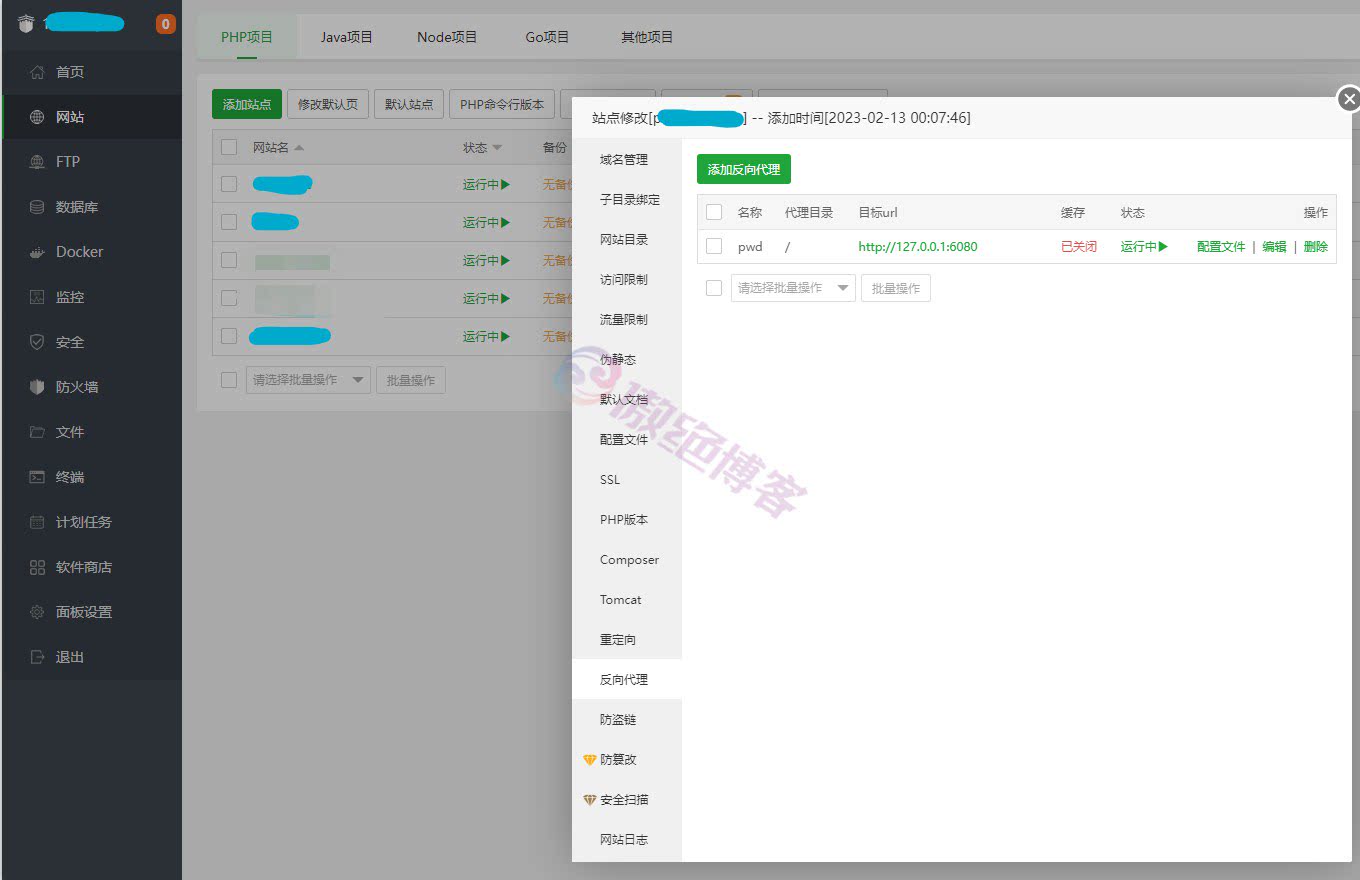
Task: Switch to the PHP项目 tab
Action: click(247, 37)
